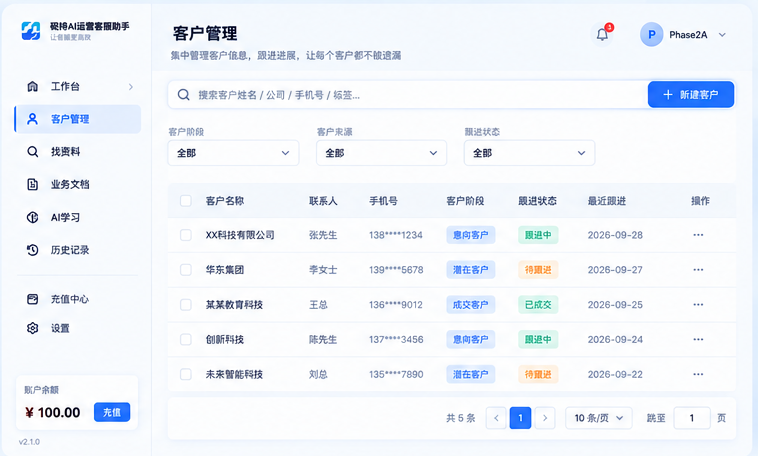Click the person icon beside 客户管理

point(32,119)
